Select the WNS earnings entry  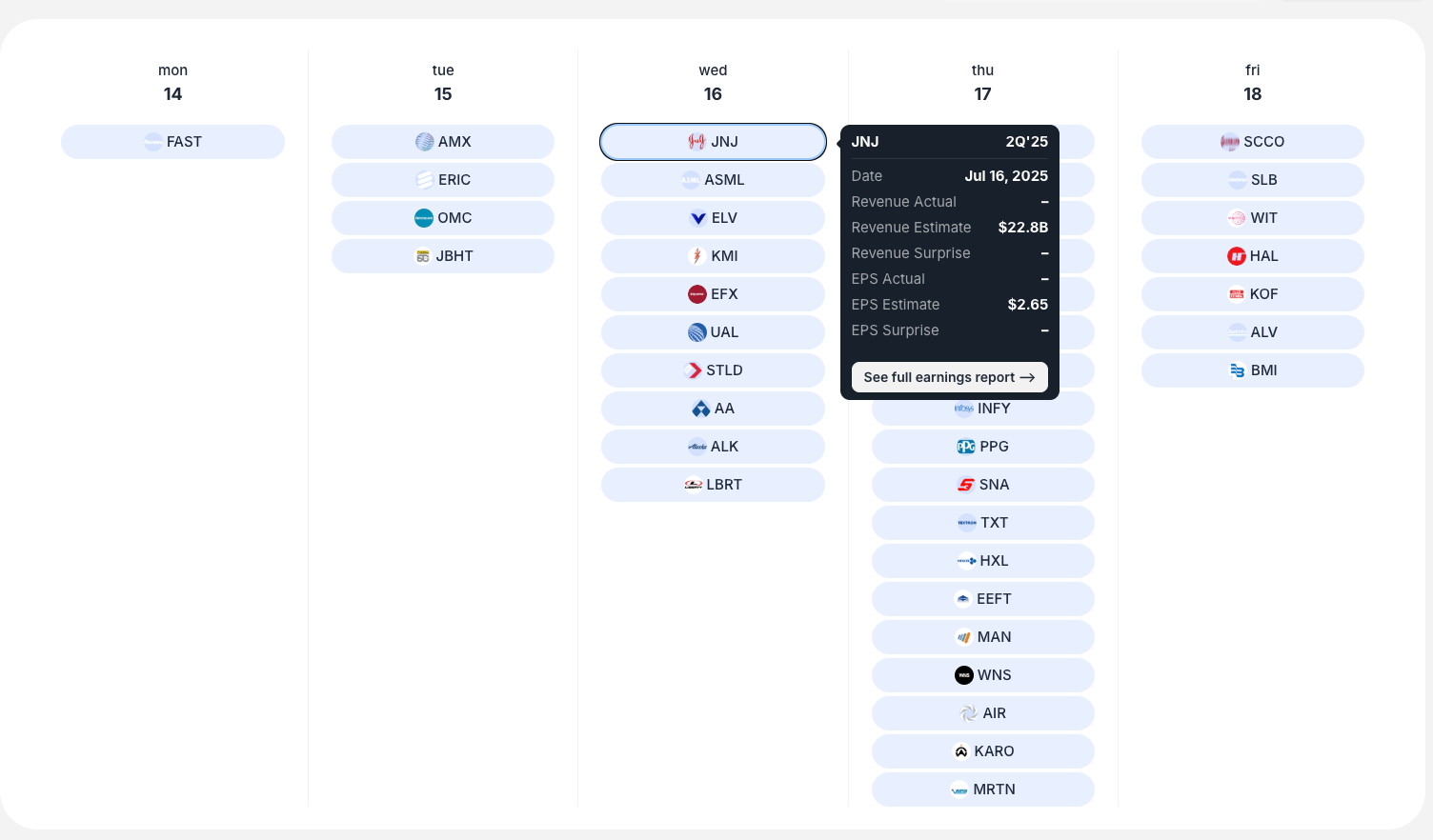point(983,675)
